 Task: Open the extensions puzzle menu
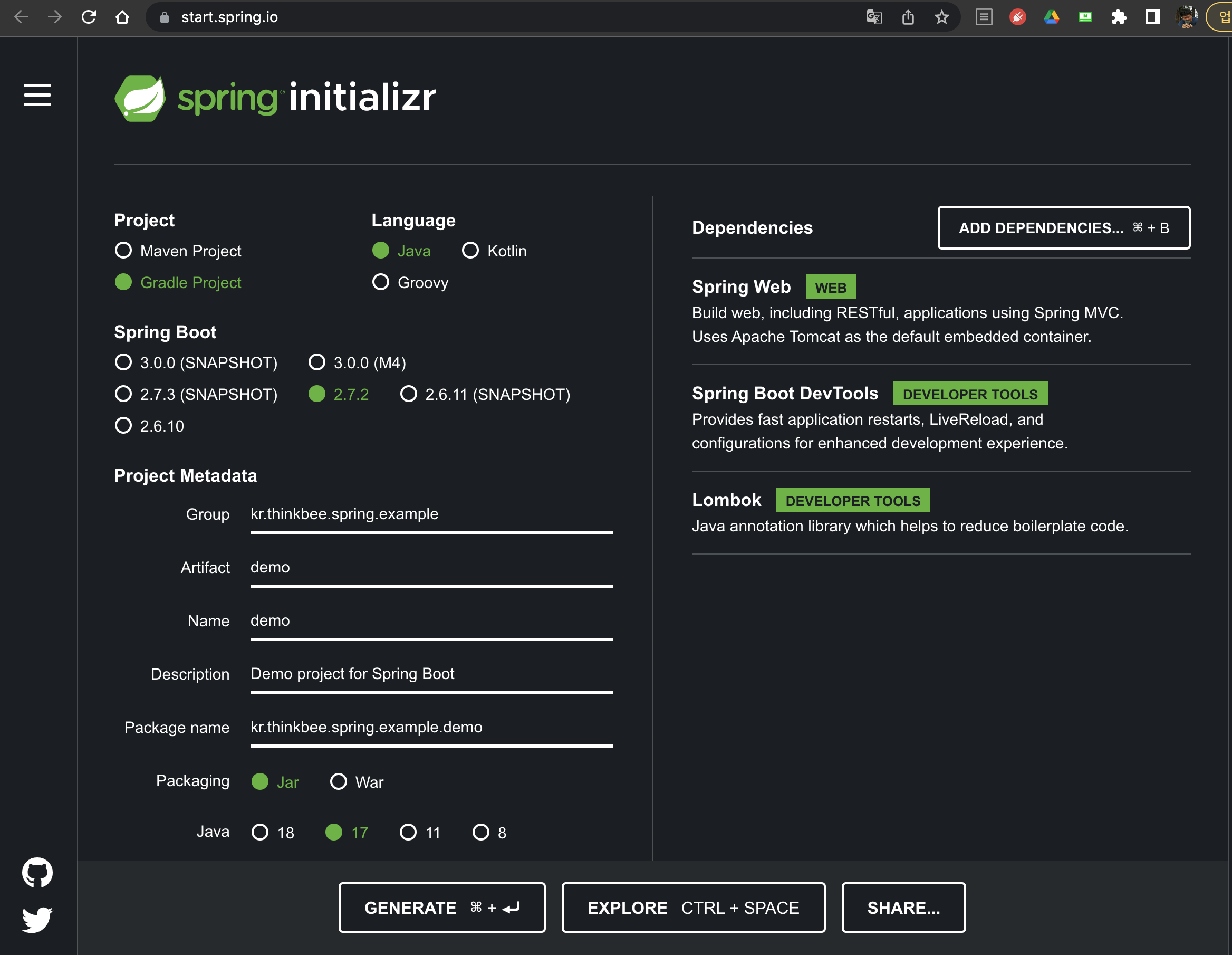[x=1119, y=17]
